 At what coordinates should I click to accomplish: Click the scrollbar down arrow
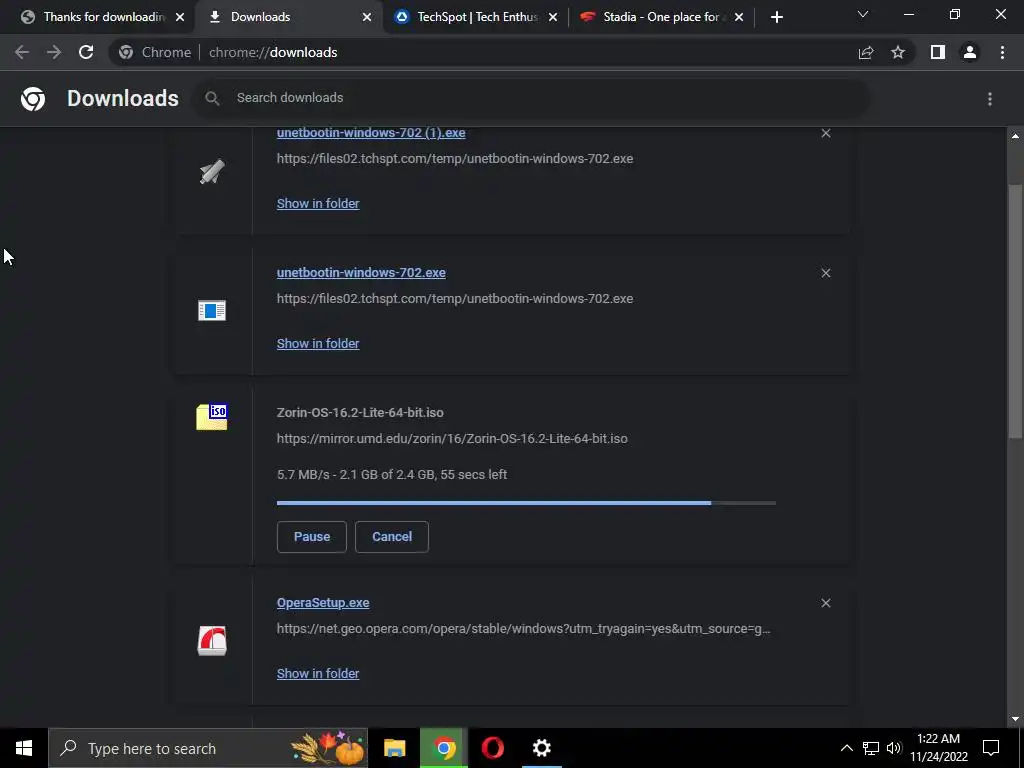coord(1015,719)
